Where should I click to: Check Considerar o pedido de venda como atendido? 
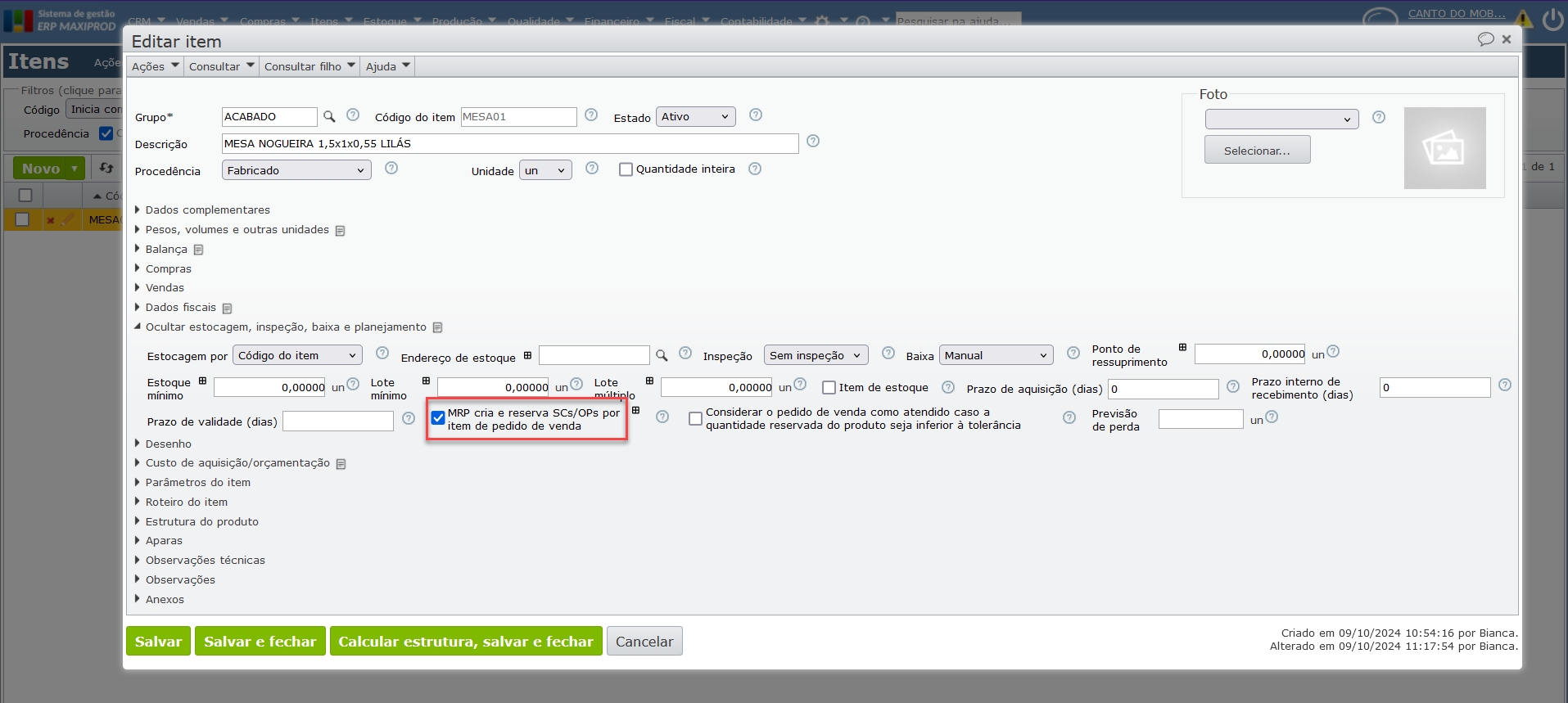(695, 419)
